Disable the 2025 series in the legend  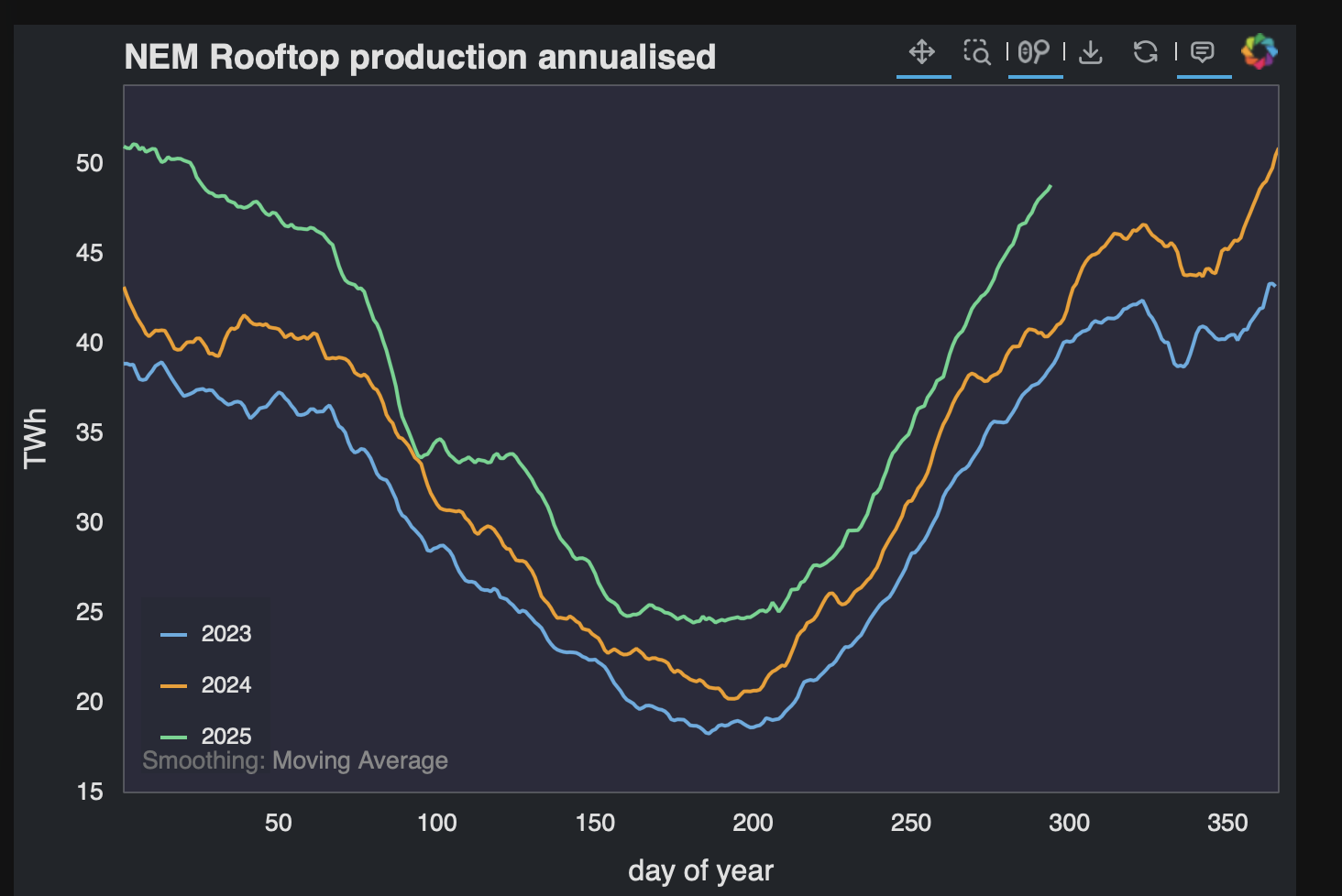pos(226,736)
